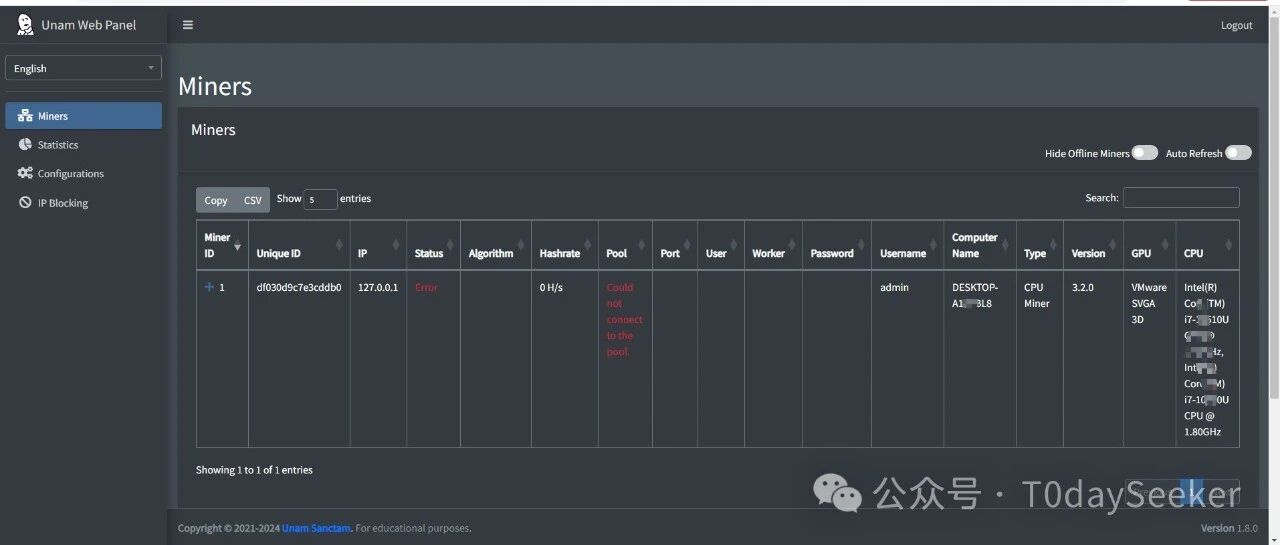This screenshot has width=1280, height=545.
Task: Open the Configurations sidebar page
Action: (83, 174)
